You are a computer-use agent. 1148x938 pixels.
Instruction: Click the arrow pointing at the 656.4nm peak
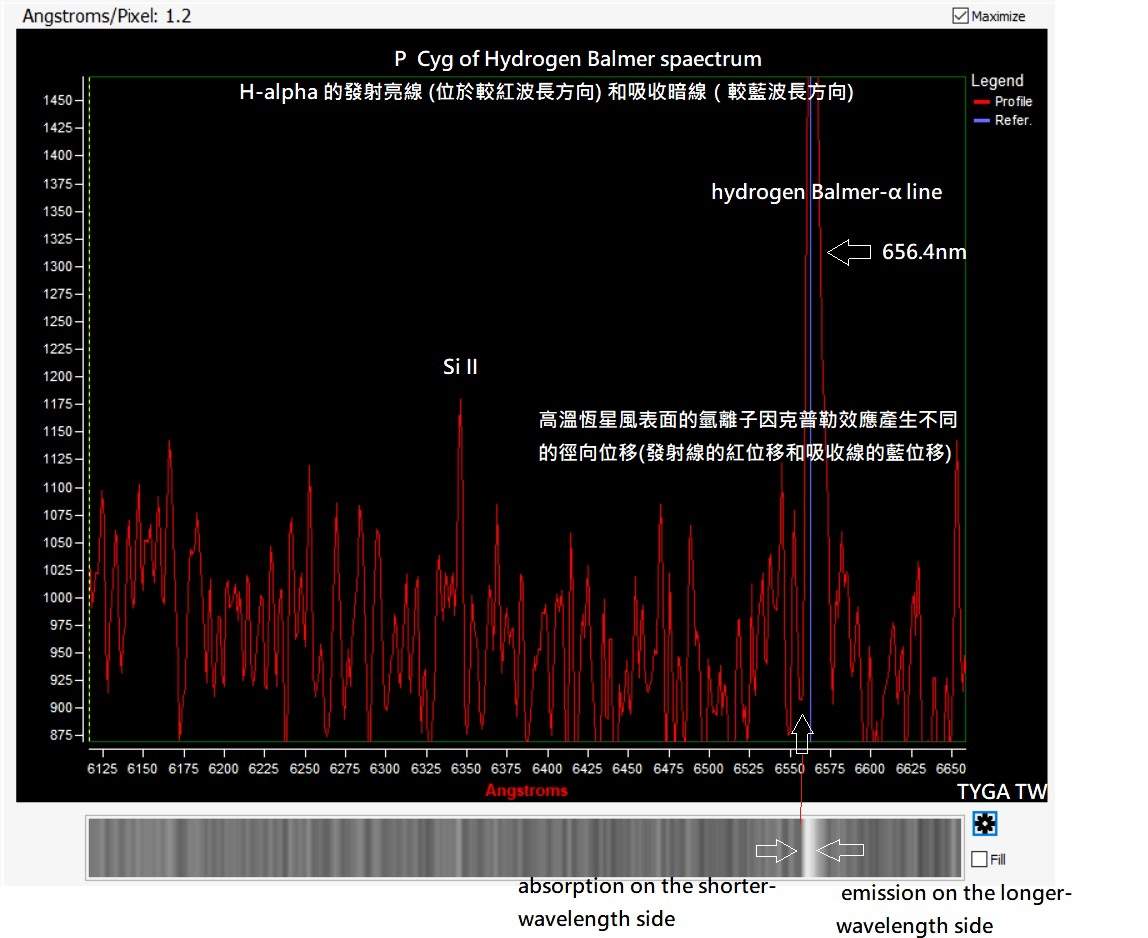point(850,253)
